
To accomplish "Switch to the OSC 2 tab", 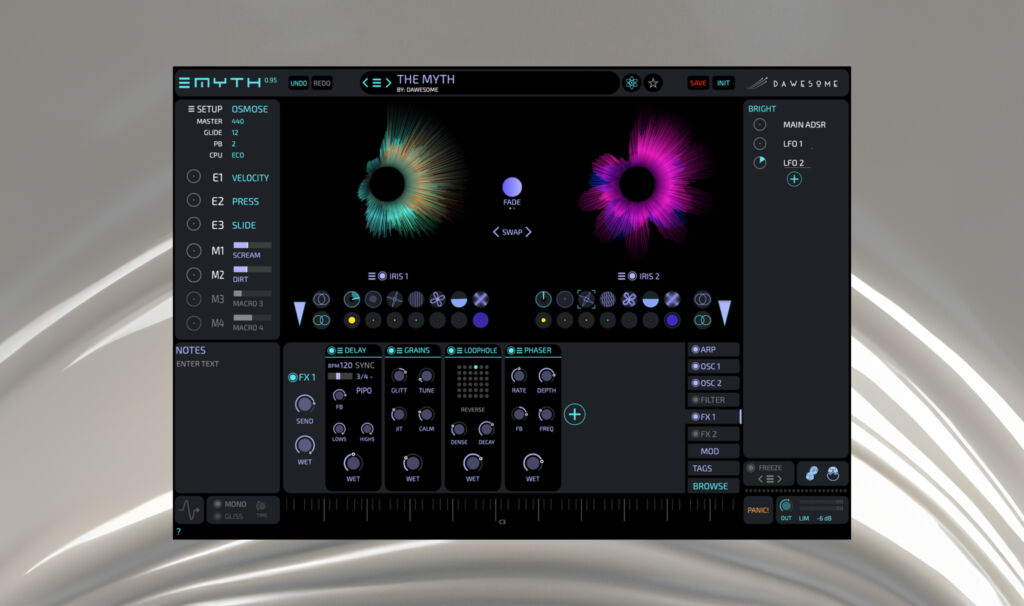I will 713,383.
